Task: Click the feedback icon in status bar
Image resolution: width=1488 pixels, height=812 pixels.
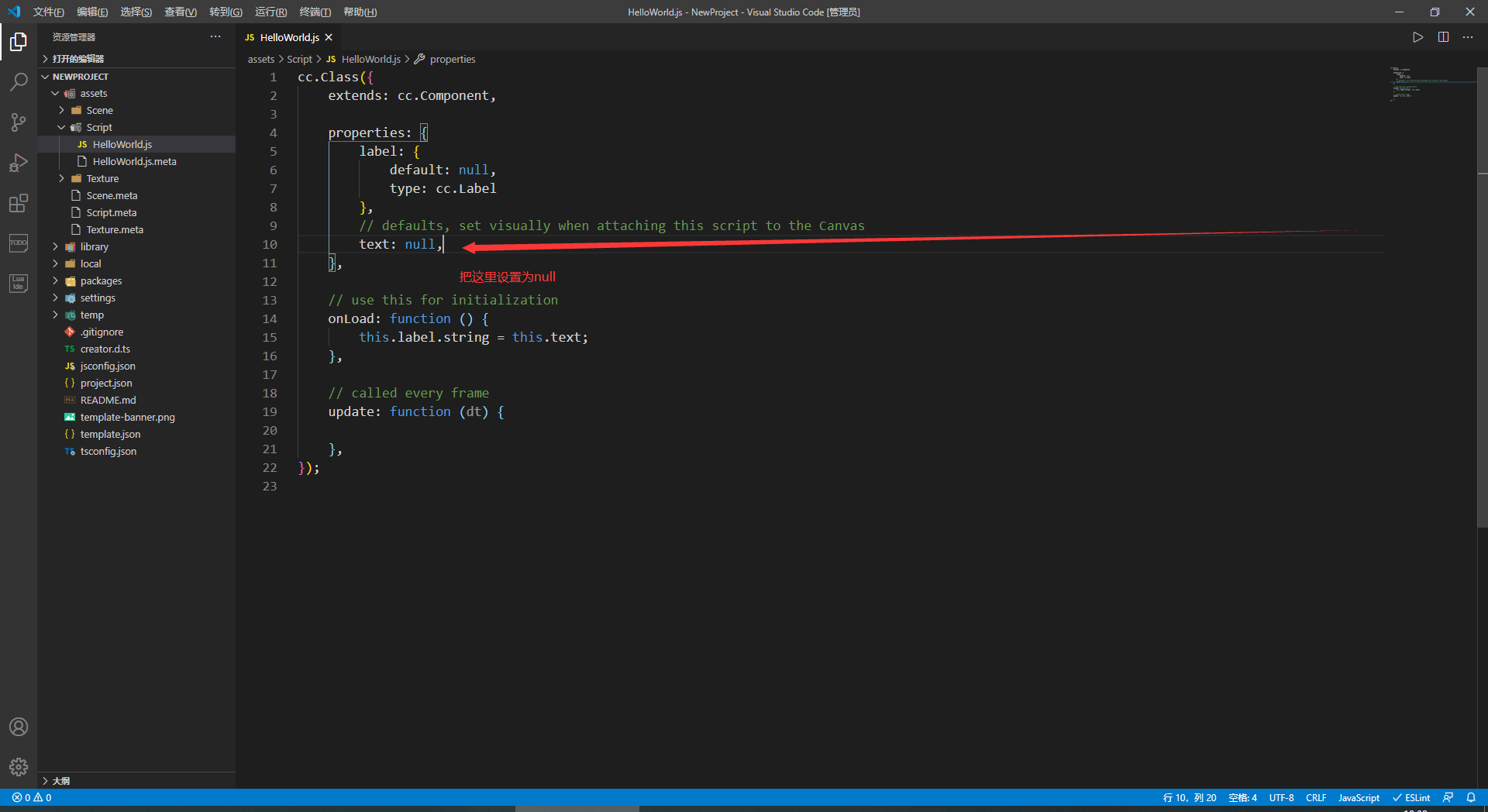Action: click(1448, 797)
